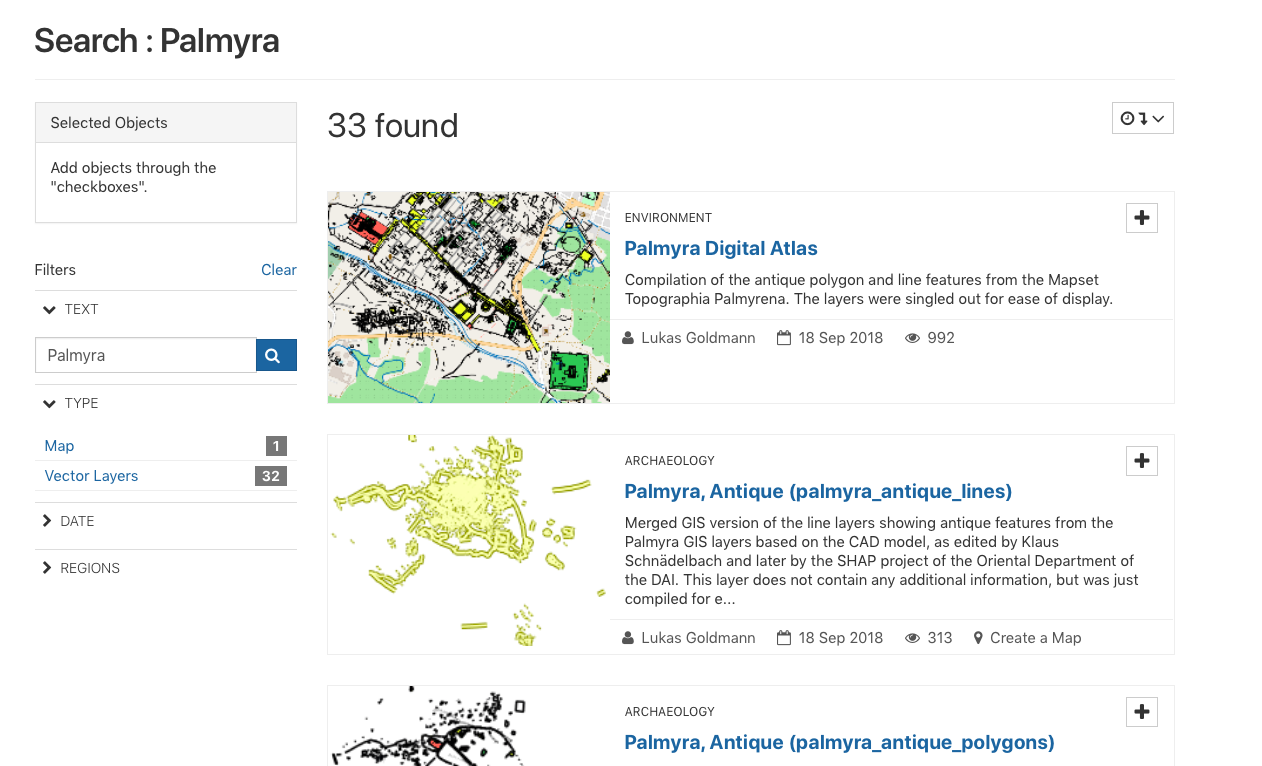Click the 18 Sep 2018 date of Digital Atlas

[x=841, y=338]
